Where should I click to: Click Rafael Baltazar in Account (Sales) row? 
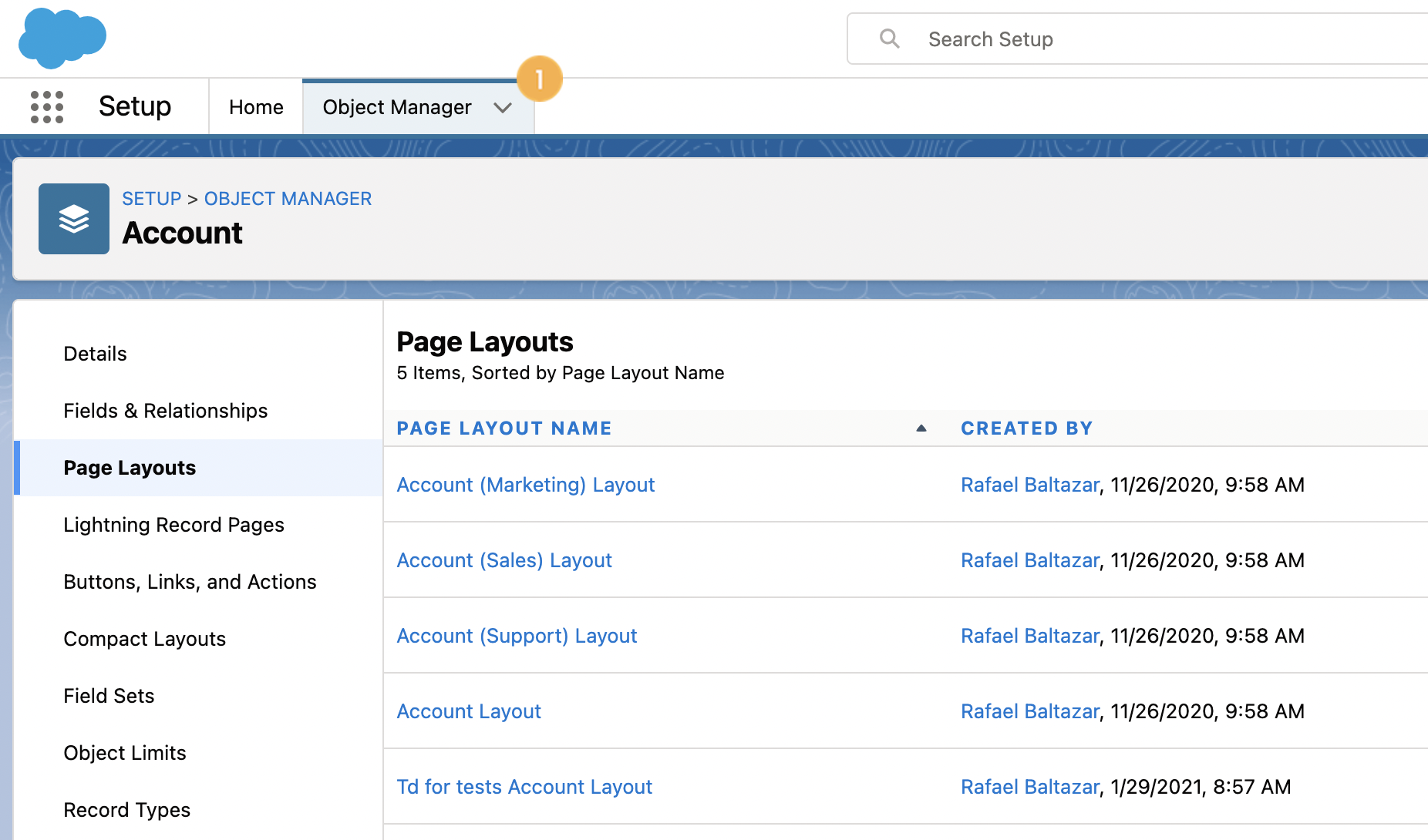(x=1030, y=560)
